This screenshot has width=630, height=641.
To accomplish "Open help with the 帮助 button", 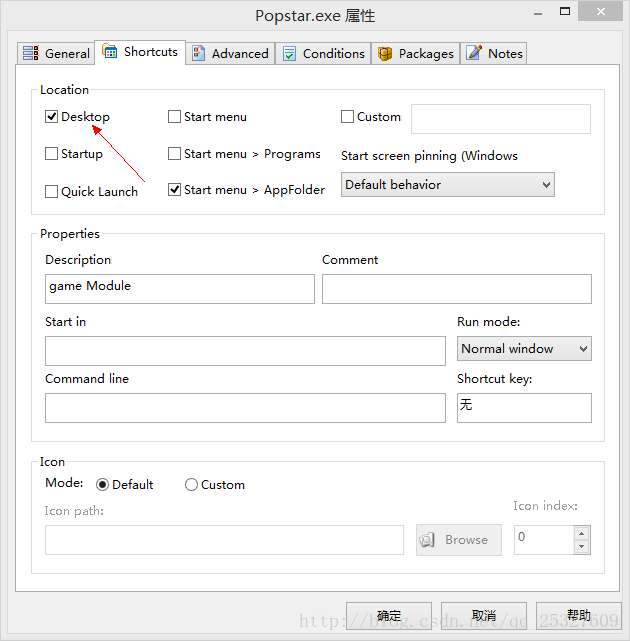I will (578, 616).
